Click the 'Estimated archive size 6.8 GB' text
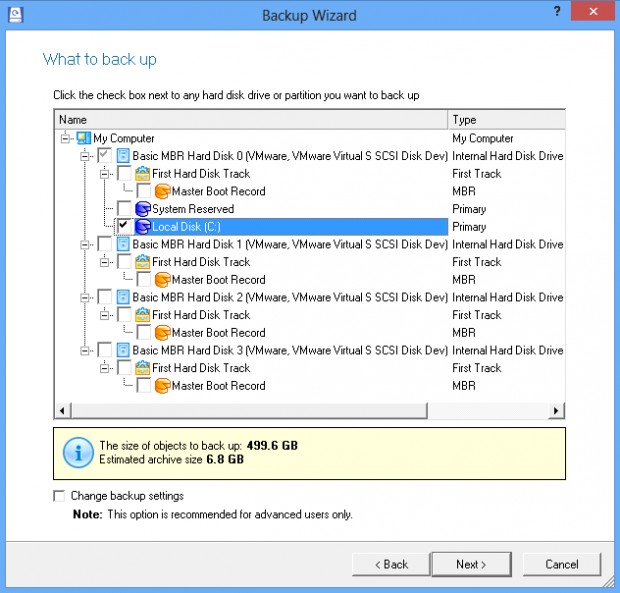Screen dimensions: 620x593 172,459
